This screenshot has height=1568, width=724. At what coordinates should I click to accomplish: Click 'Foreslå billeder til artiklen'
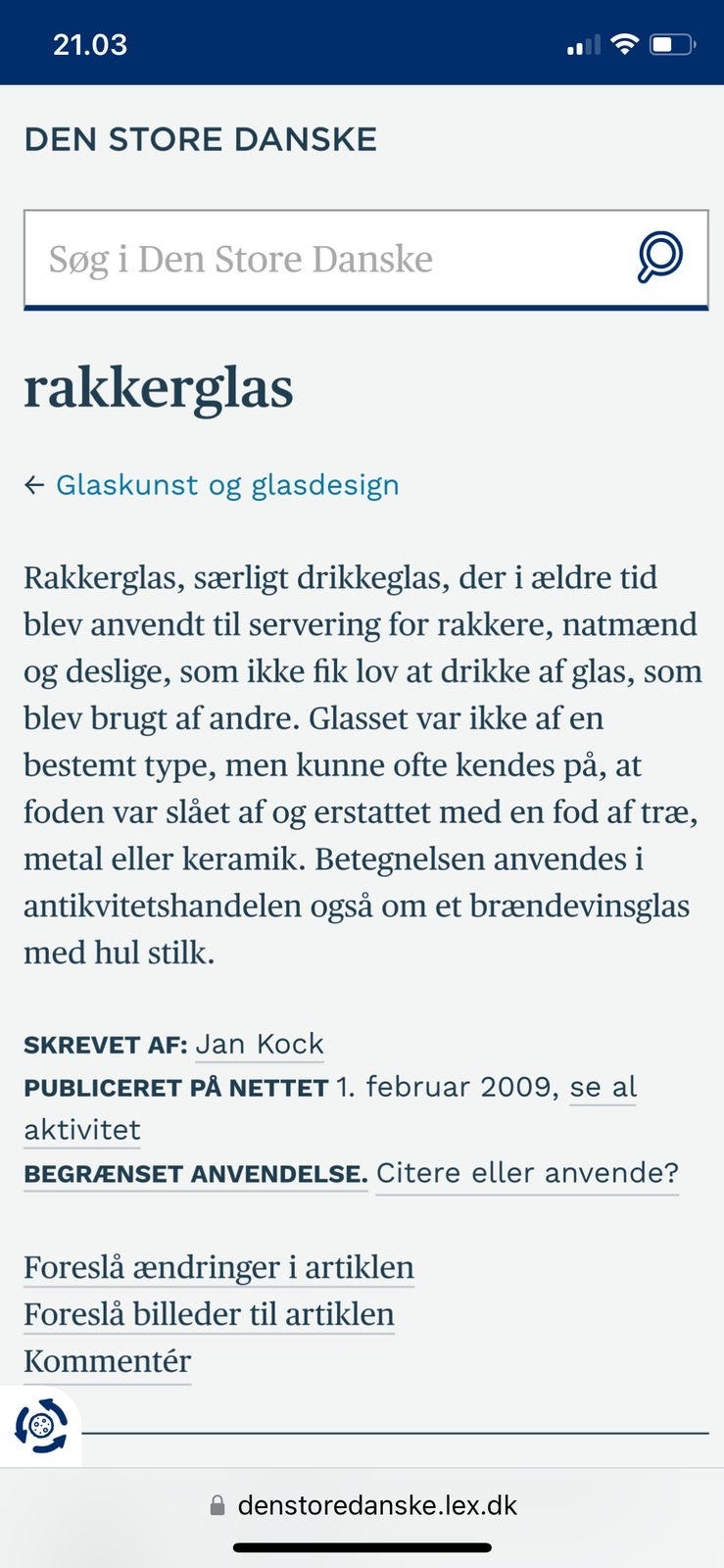209,1312
